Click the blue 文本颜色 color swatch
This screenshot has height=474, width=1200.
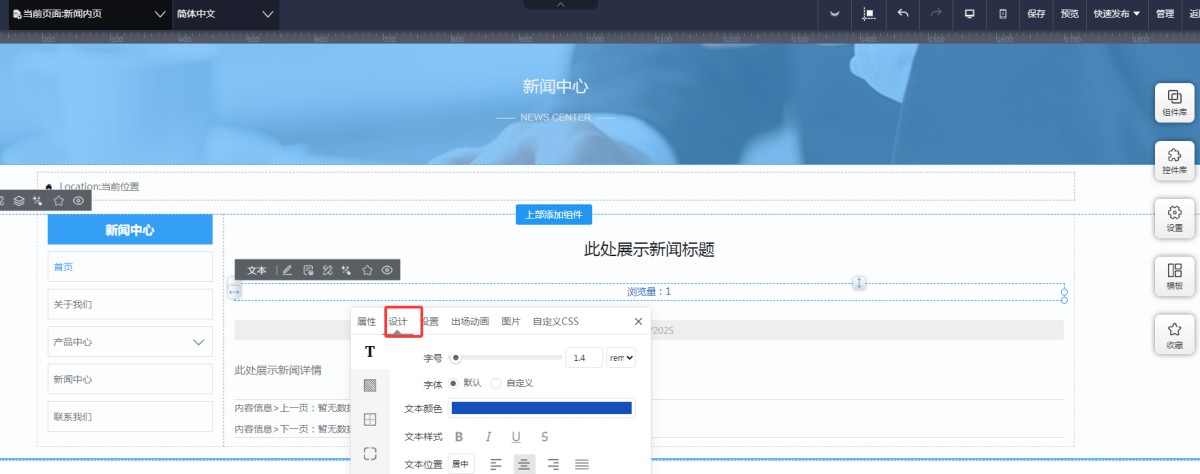[541, 408]
